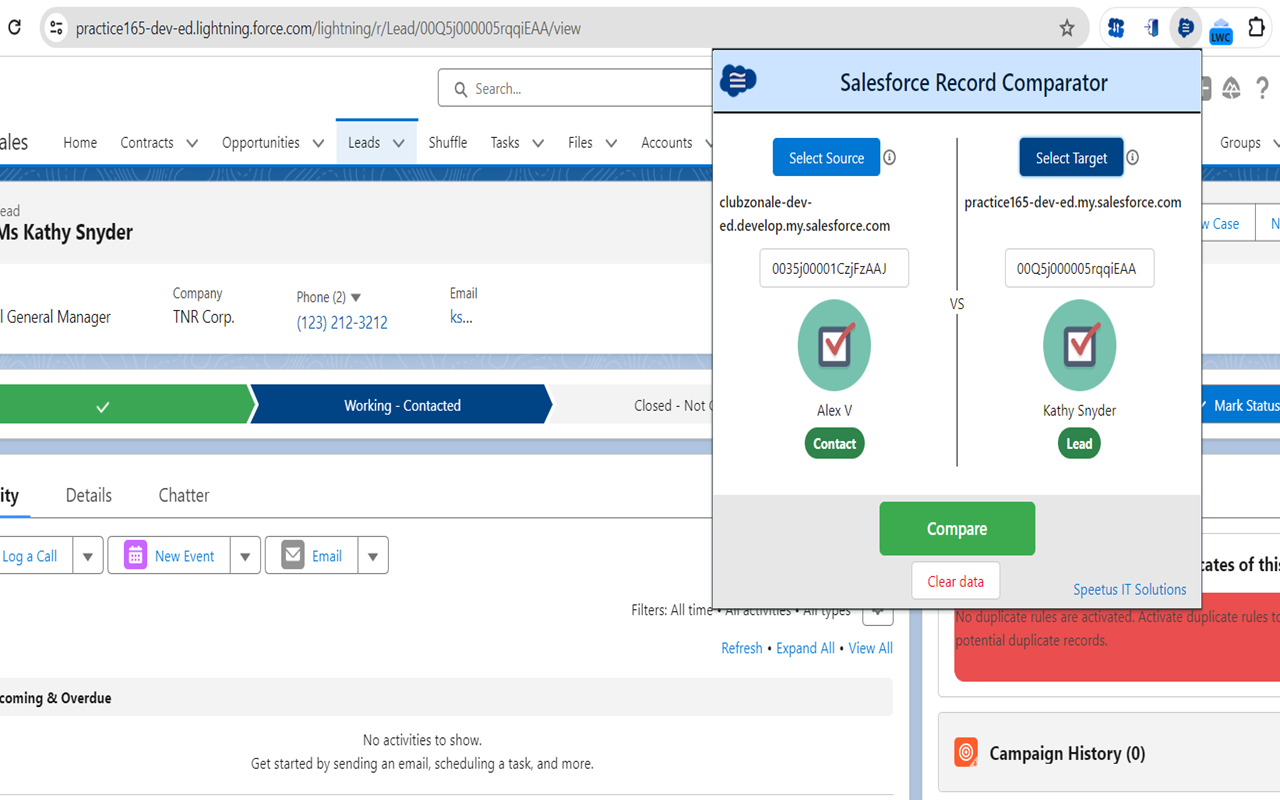Click the target record ID input field
Image resolution: width=1280 pixels, height=800 pixels.
tap(1079, 268)
